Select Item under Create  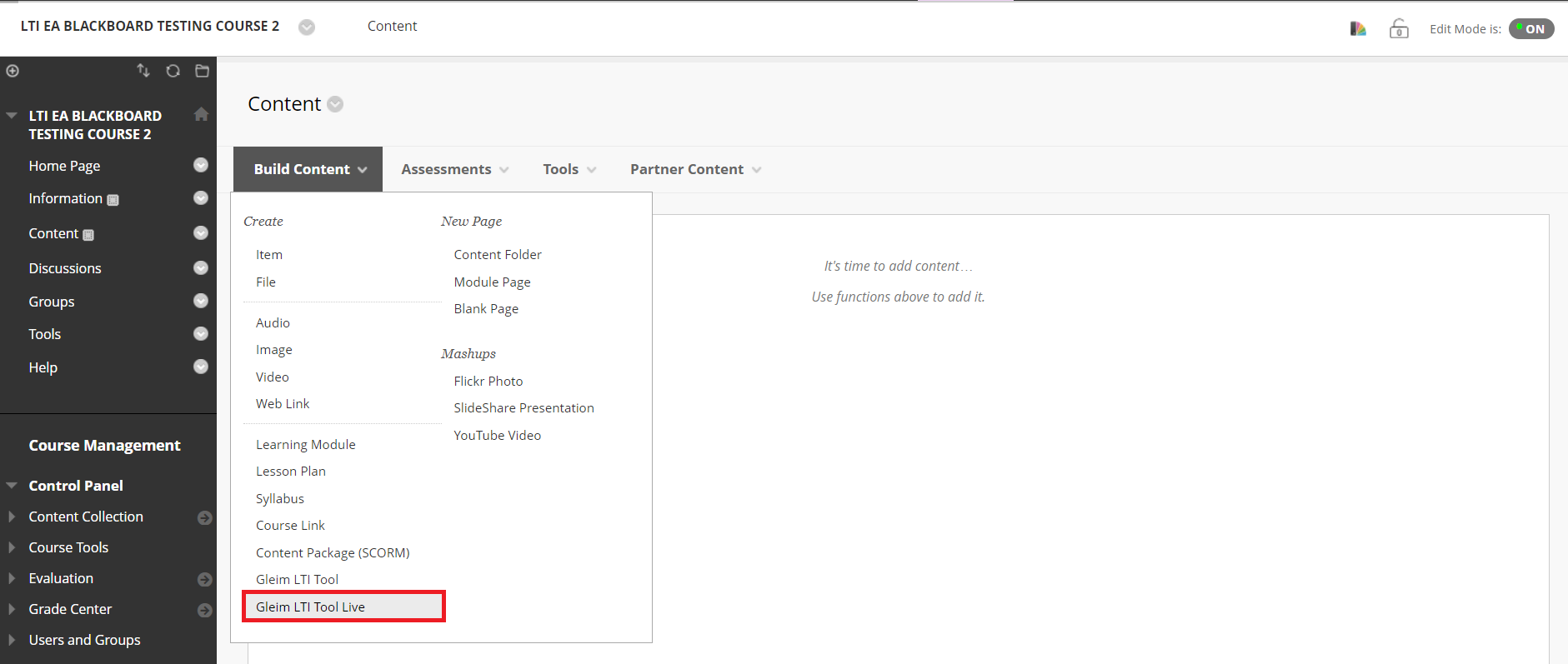(x=269, y=255)
